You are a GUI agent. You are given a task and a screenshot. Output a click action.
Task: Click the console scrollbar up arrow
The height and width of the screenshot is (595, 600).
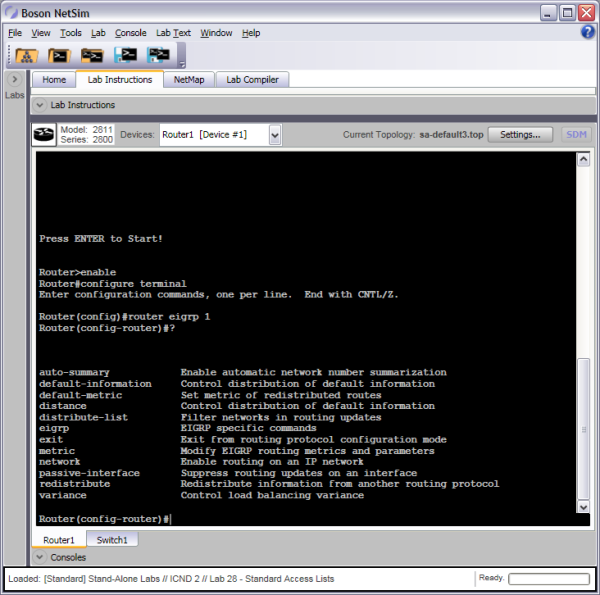click(x=583, y=159)
